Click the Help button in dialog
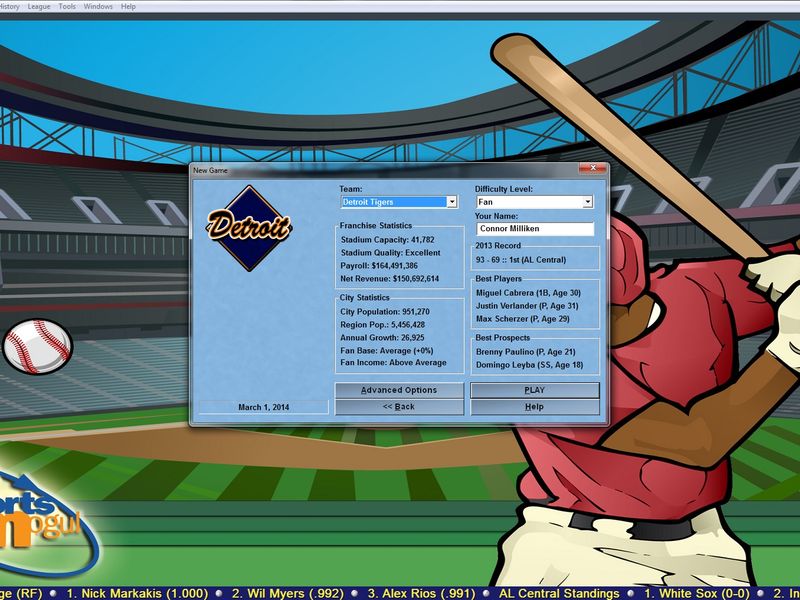 (x=535, y=407)
